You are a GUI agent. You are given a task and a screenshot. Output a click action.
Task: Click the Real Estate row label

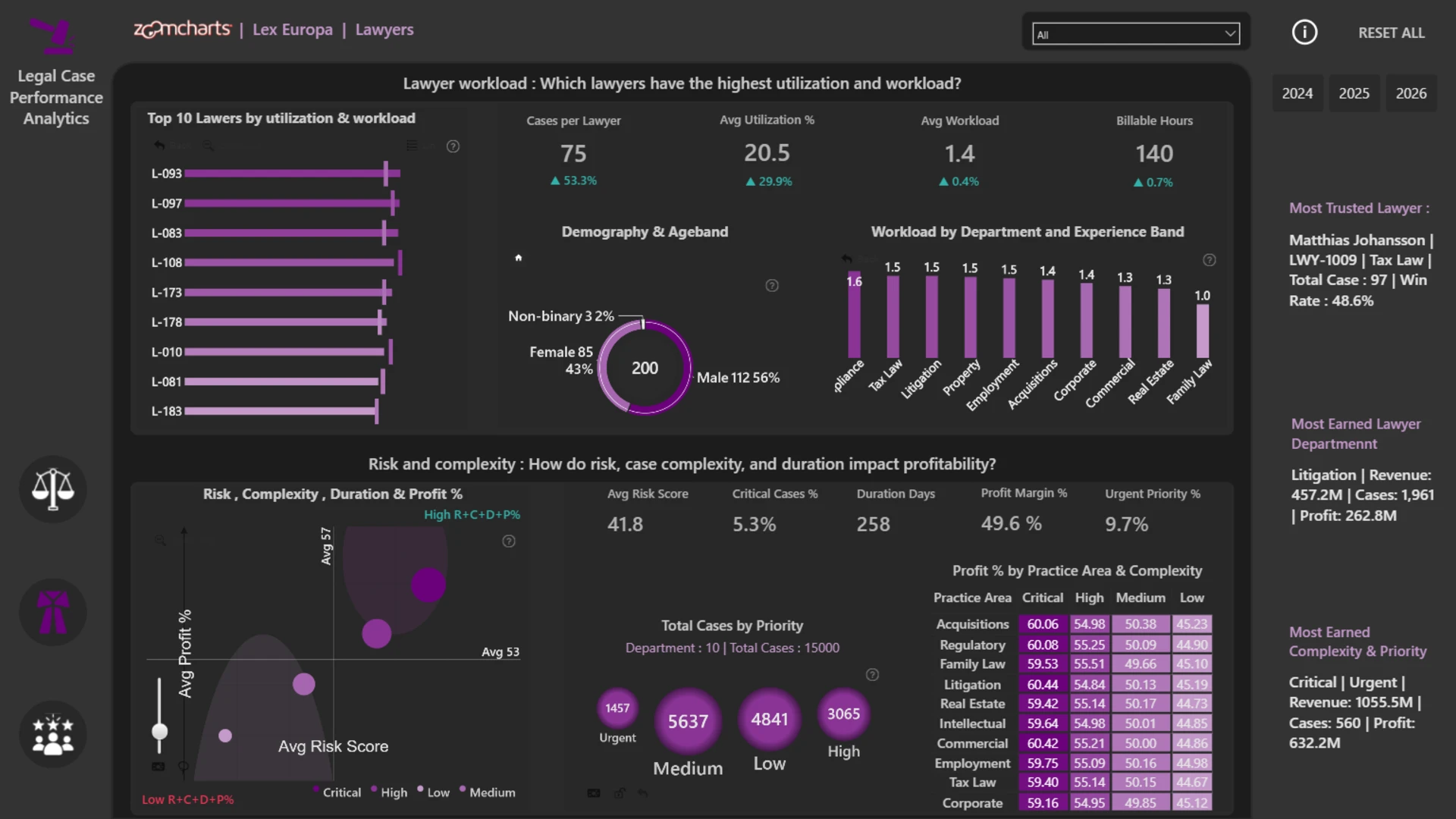tap(972, 704)
